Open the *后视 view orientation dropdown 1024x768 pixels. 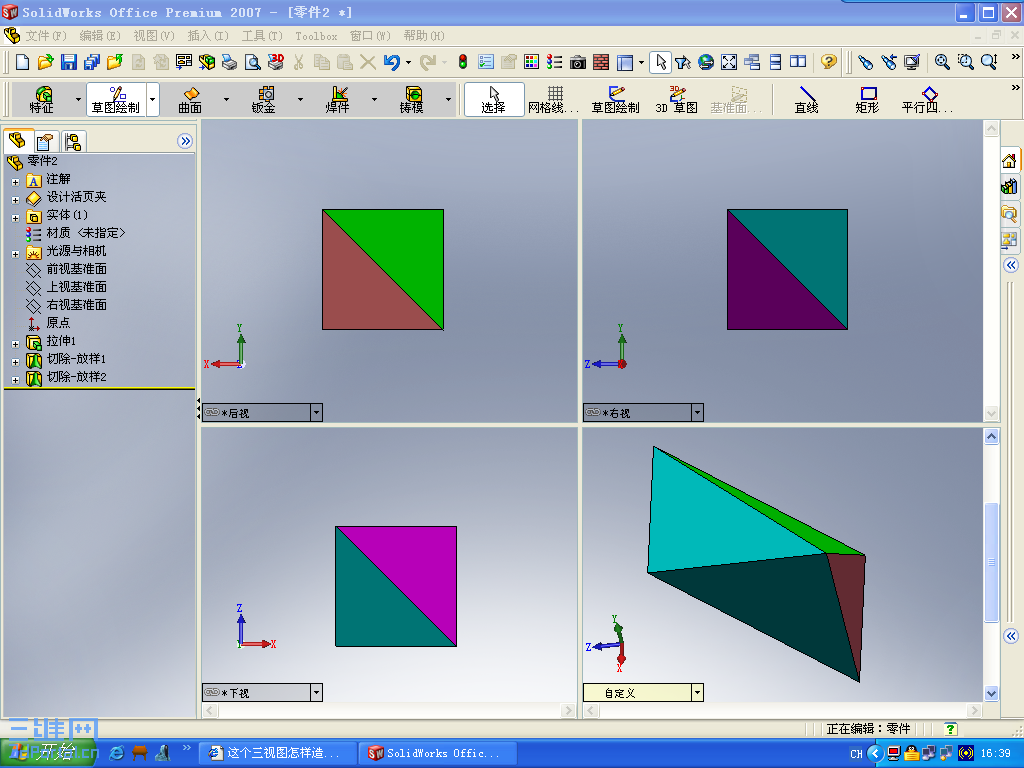point(316,412)
